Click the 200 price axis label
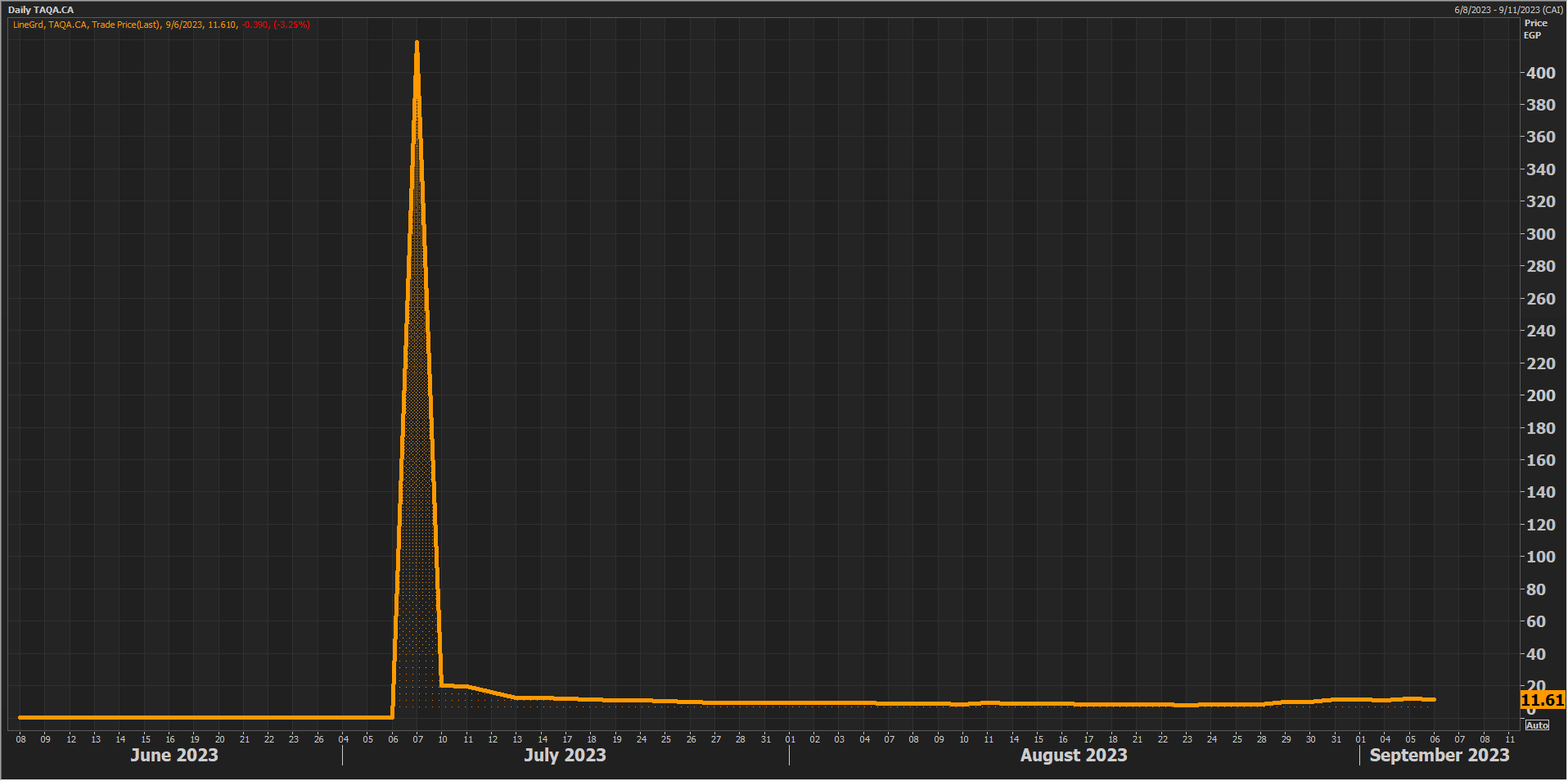1568x781 pixels. pyautogui.click(x=1540, y=395)
